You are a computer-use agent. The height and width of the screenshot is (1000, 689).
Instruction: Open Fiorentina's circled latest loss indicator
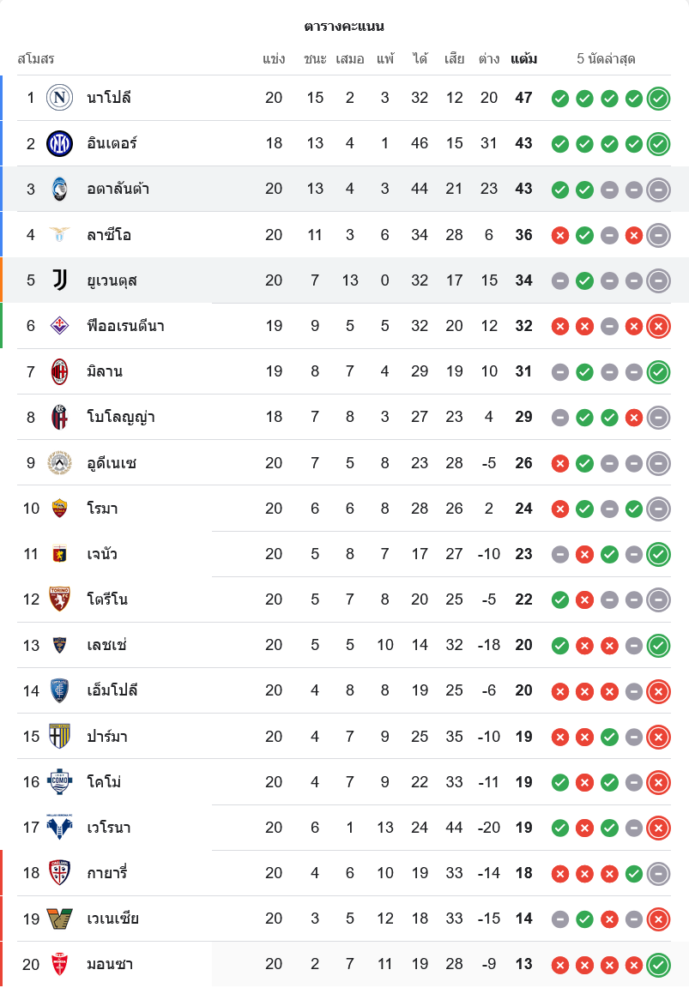tap(658, 326)
